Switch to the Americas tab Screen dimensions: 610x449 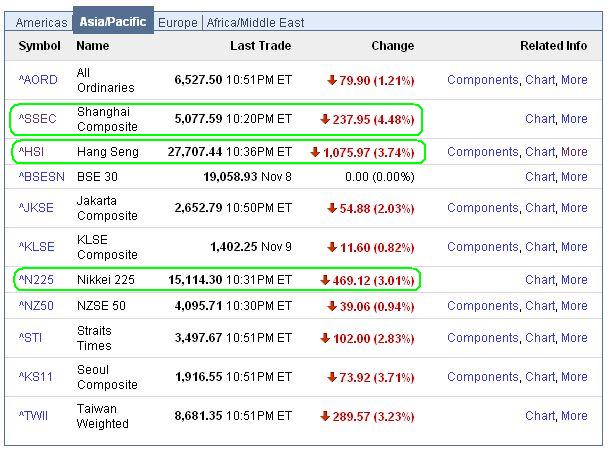point(43,22)
